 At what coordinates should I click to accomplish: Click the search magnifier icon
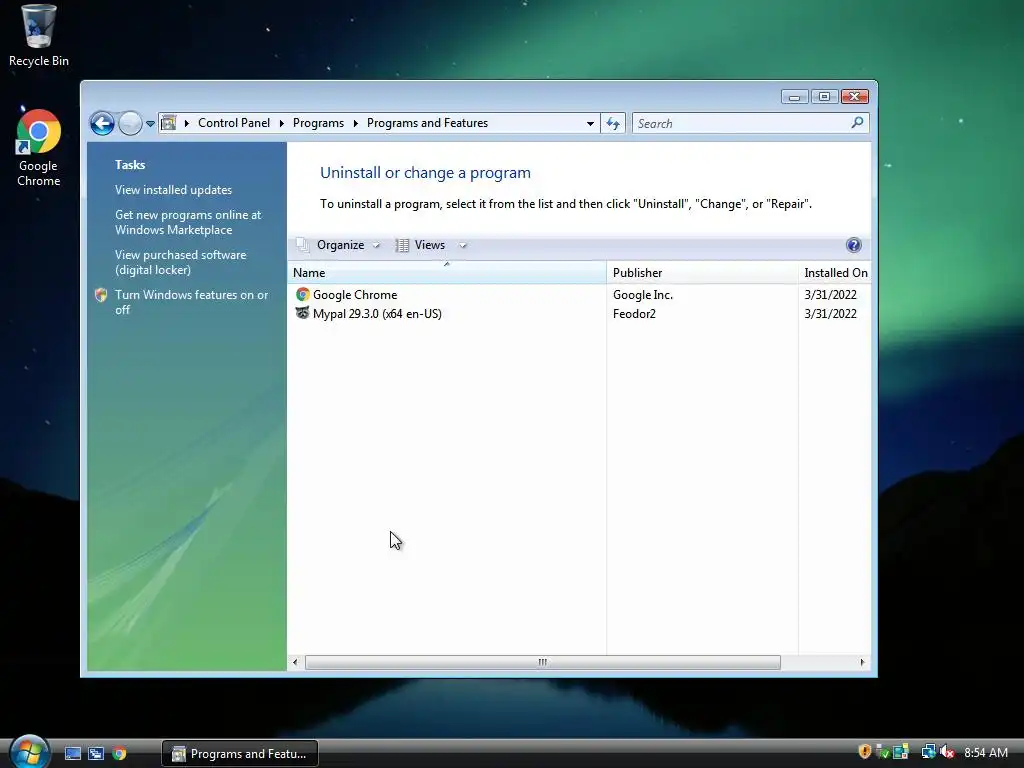[857, 123]
